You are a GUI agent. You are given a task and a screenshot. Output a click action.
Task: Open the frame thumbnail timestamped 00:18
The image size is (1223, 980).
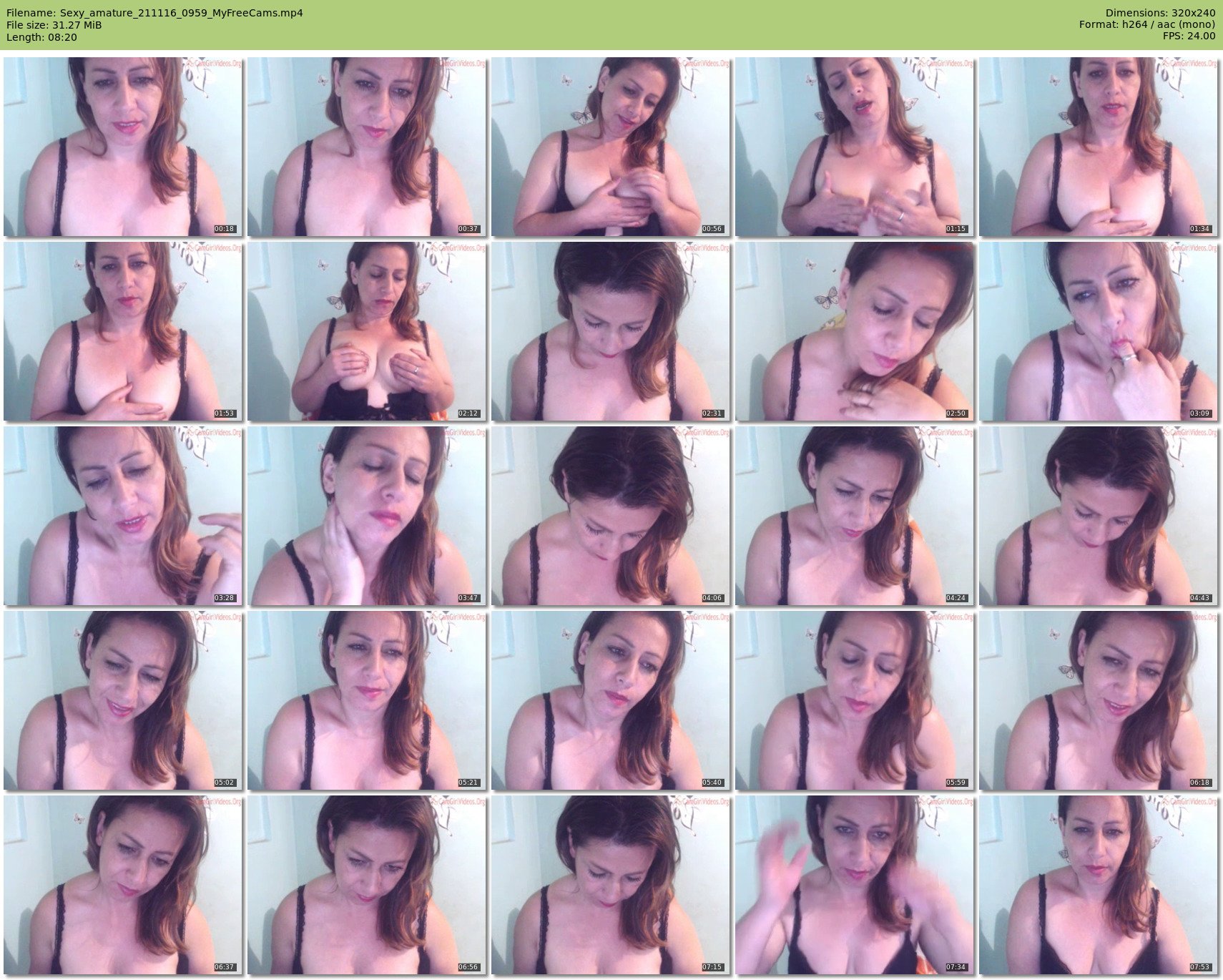(x=123, y=147)
